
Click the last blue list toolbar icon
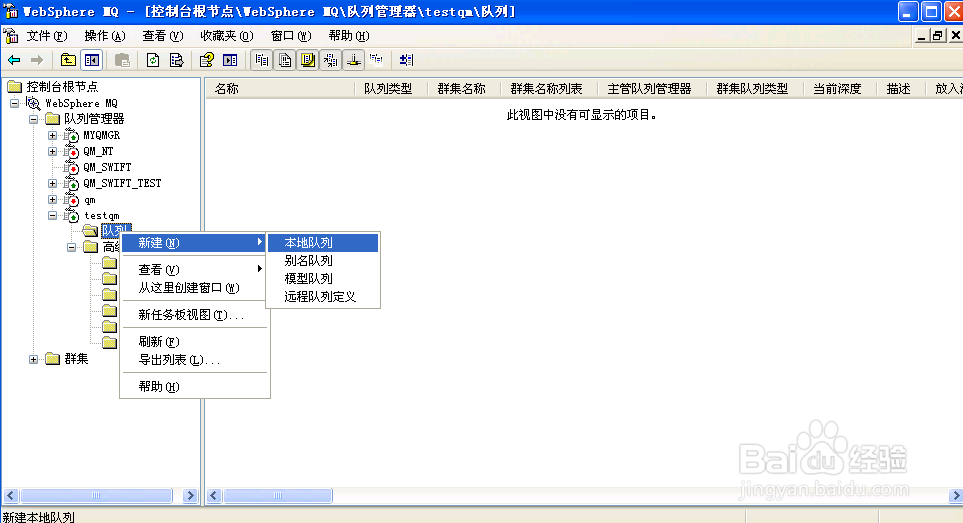pos(406,60)
